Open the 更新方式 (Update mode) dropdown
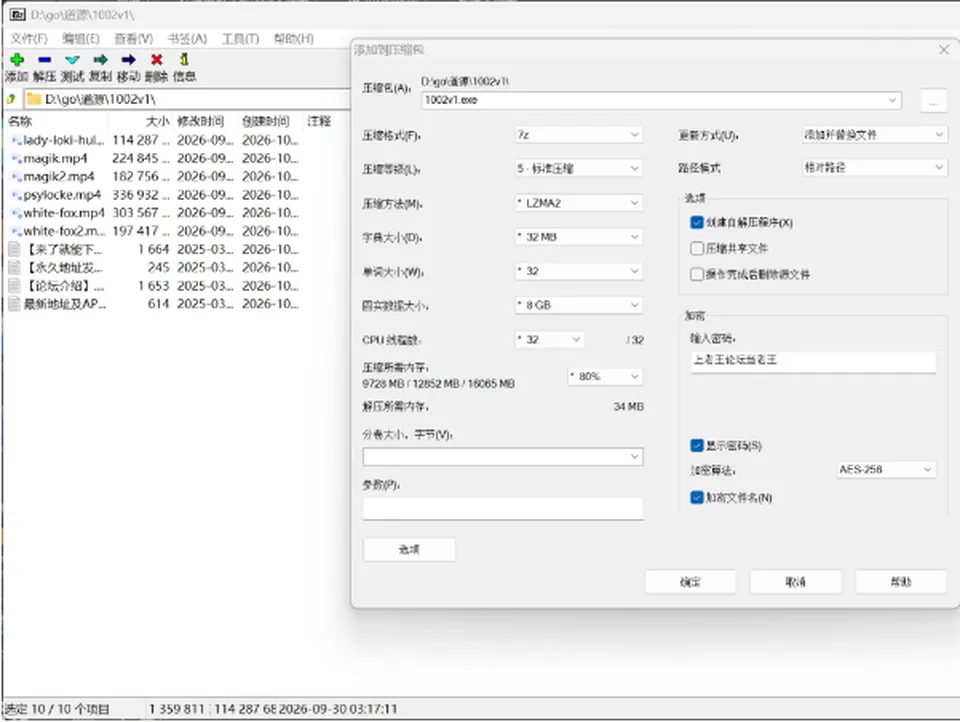The image size is (960, 722). 874,135
